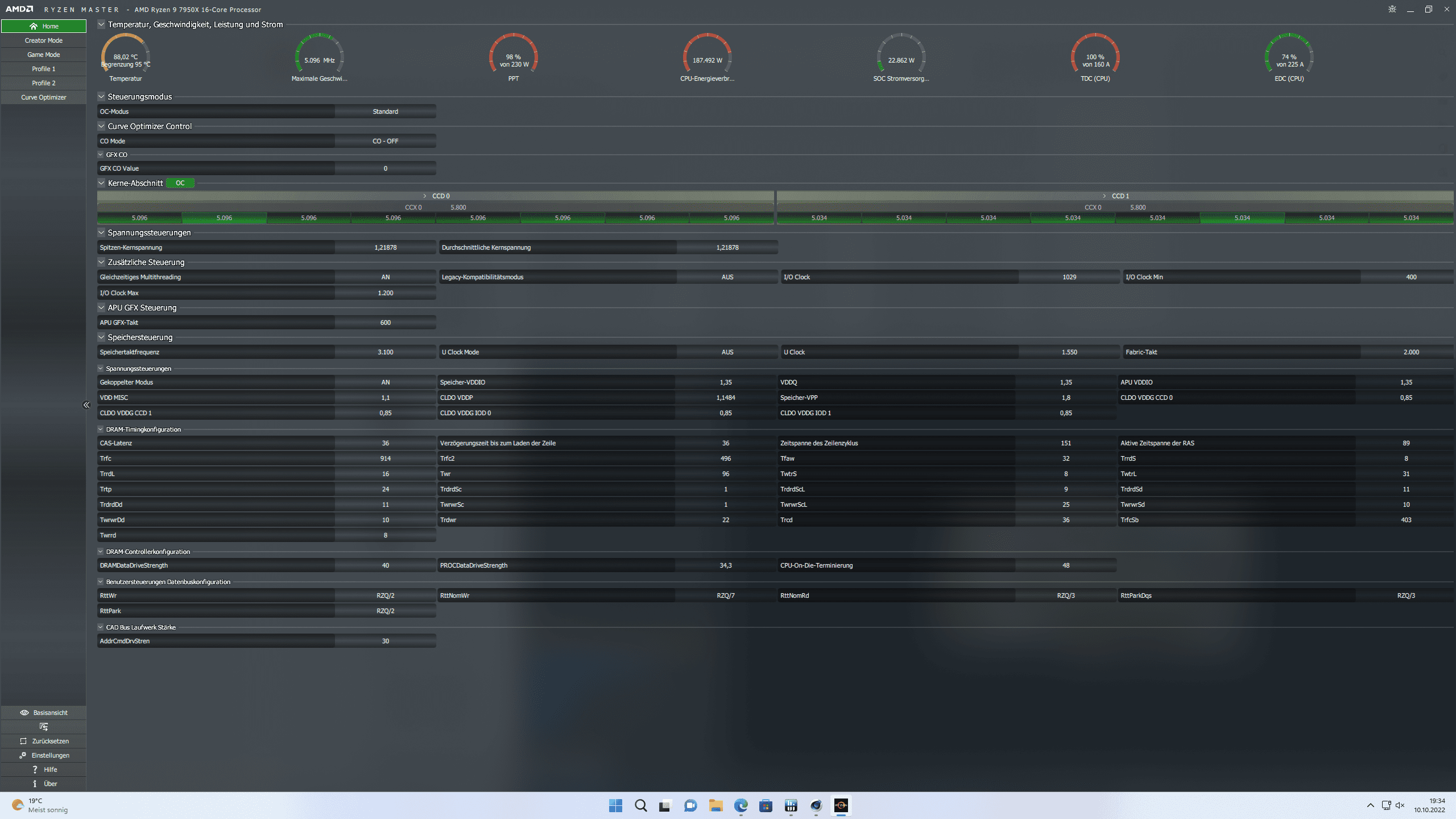Click the Zurücksetzen reset button
The image size is (1456, 819).
tap(44, 741)
